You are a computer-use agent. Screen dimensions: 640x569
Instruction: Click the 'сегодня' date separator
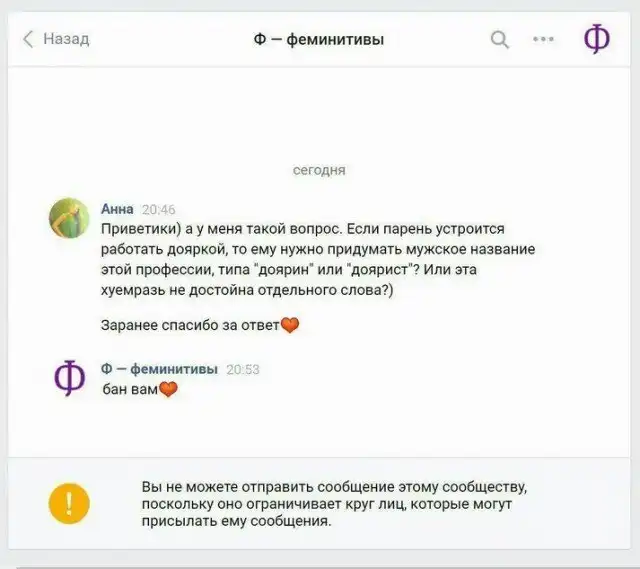click(319, 170)
